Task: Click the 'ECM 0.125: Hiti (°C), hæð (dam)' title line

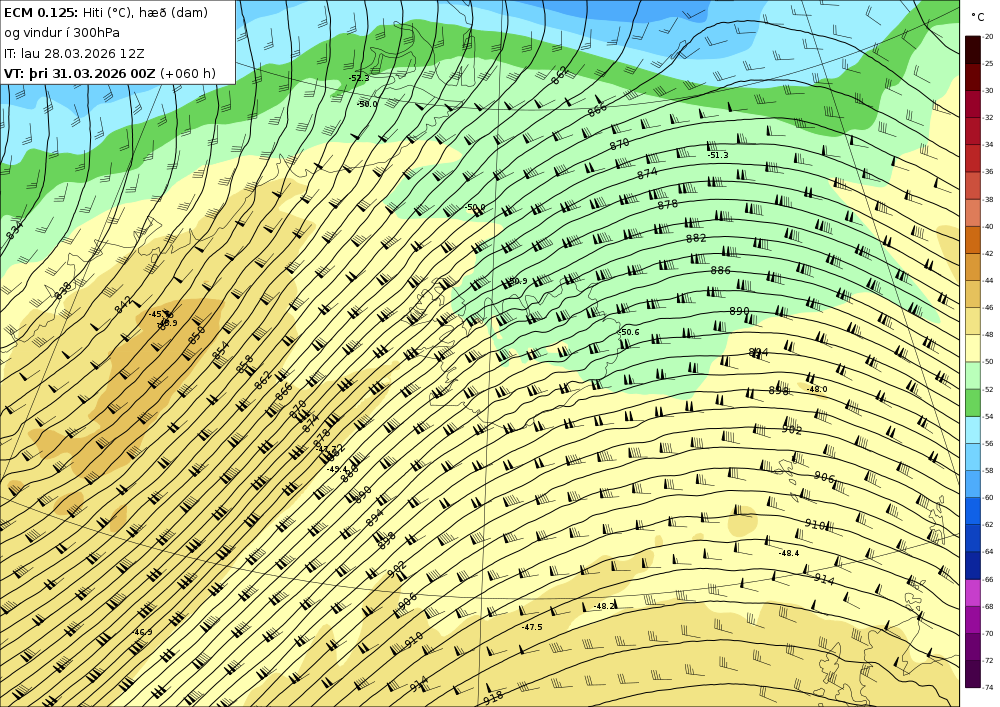Action: (106, 13)
